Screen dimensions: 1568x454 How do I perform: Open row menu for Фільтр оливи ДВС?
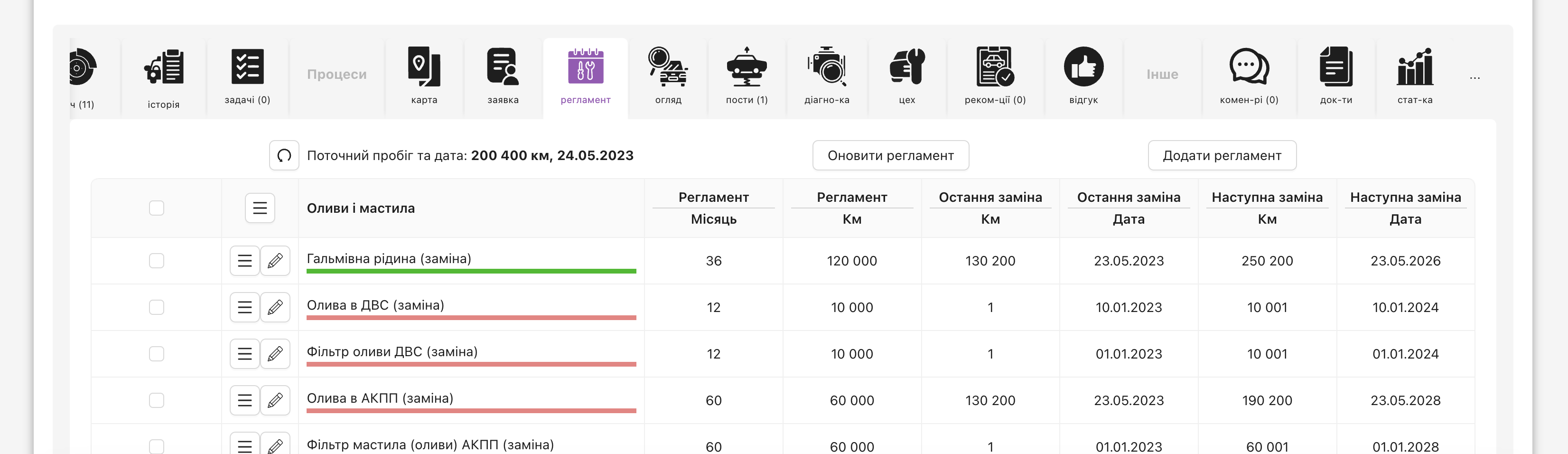point(245,354)
